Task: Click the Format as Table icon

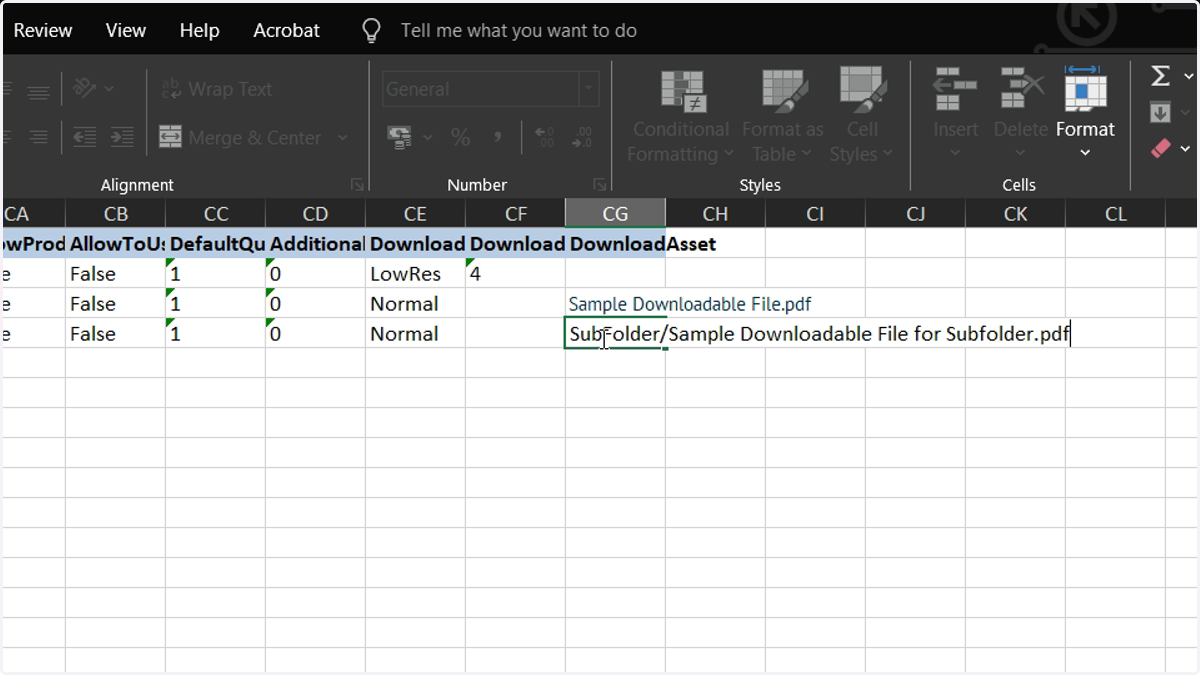Action: tap(784, 91)
